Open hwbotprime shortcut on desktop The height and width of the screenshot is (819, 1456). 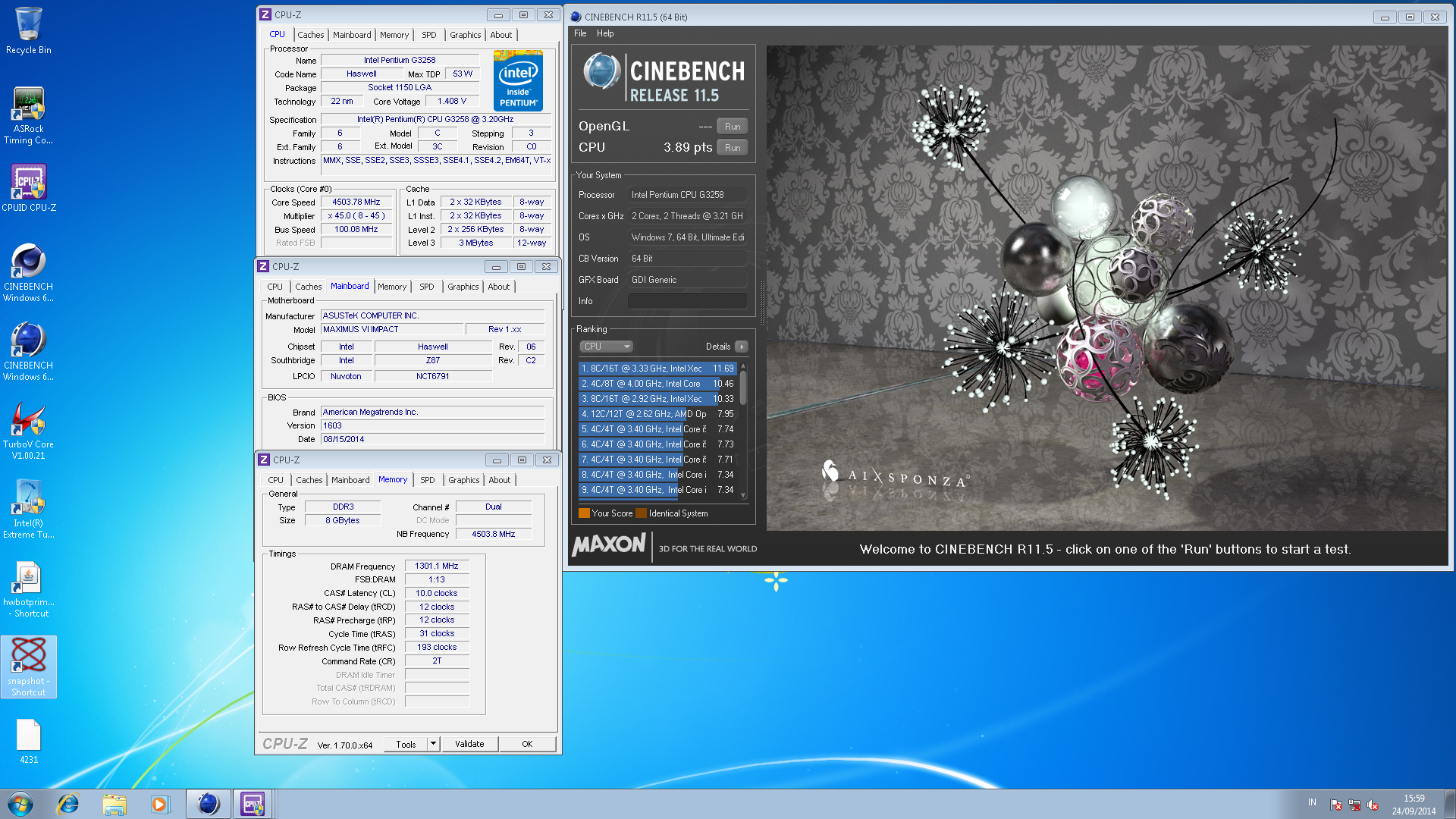coord(28,589)
